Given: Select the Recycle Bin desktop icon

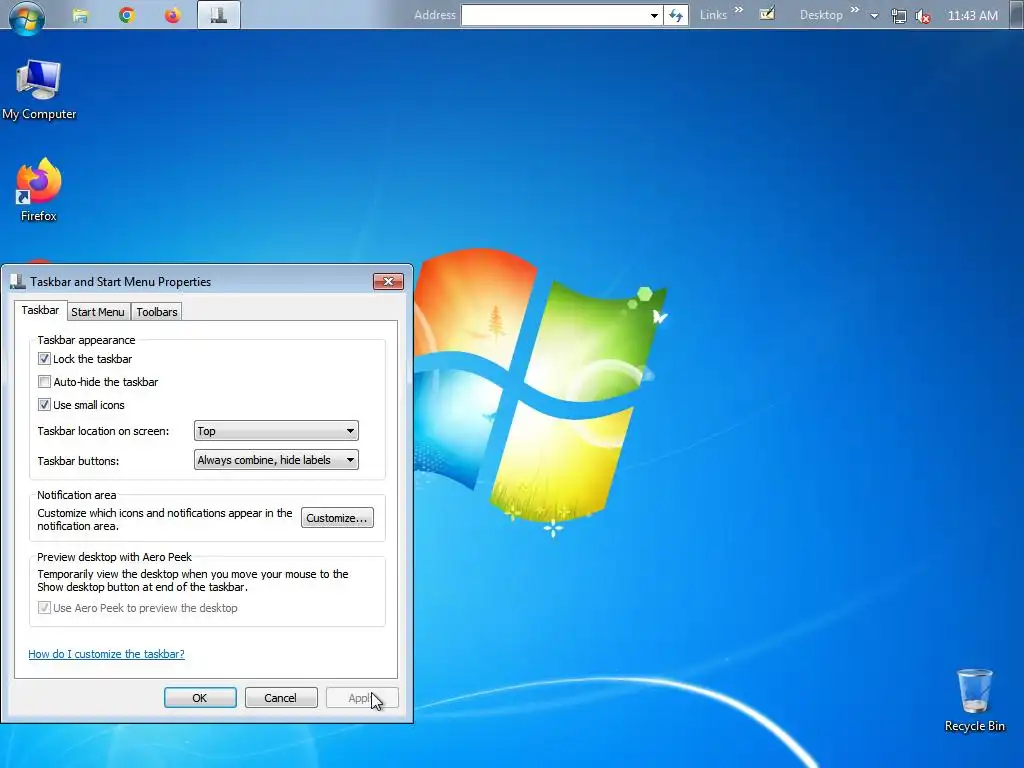Looking at the screenshot, I should point(974,700).
